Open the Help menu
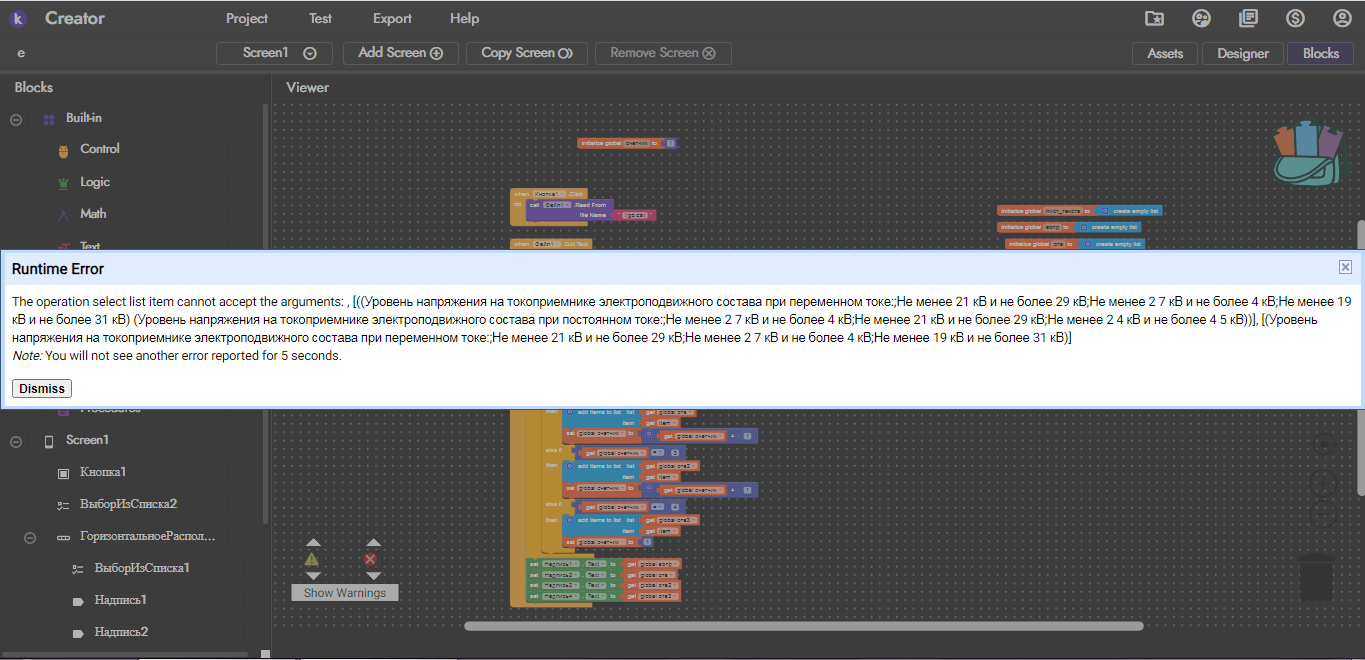The height and width of the screenshot is (660, 1365). pos(464,18)
